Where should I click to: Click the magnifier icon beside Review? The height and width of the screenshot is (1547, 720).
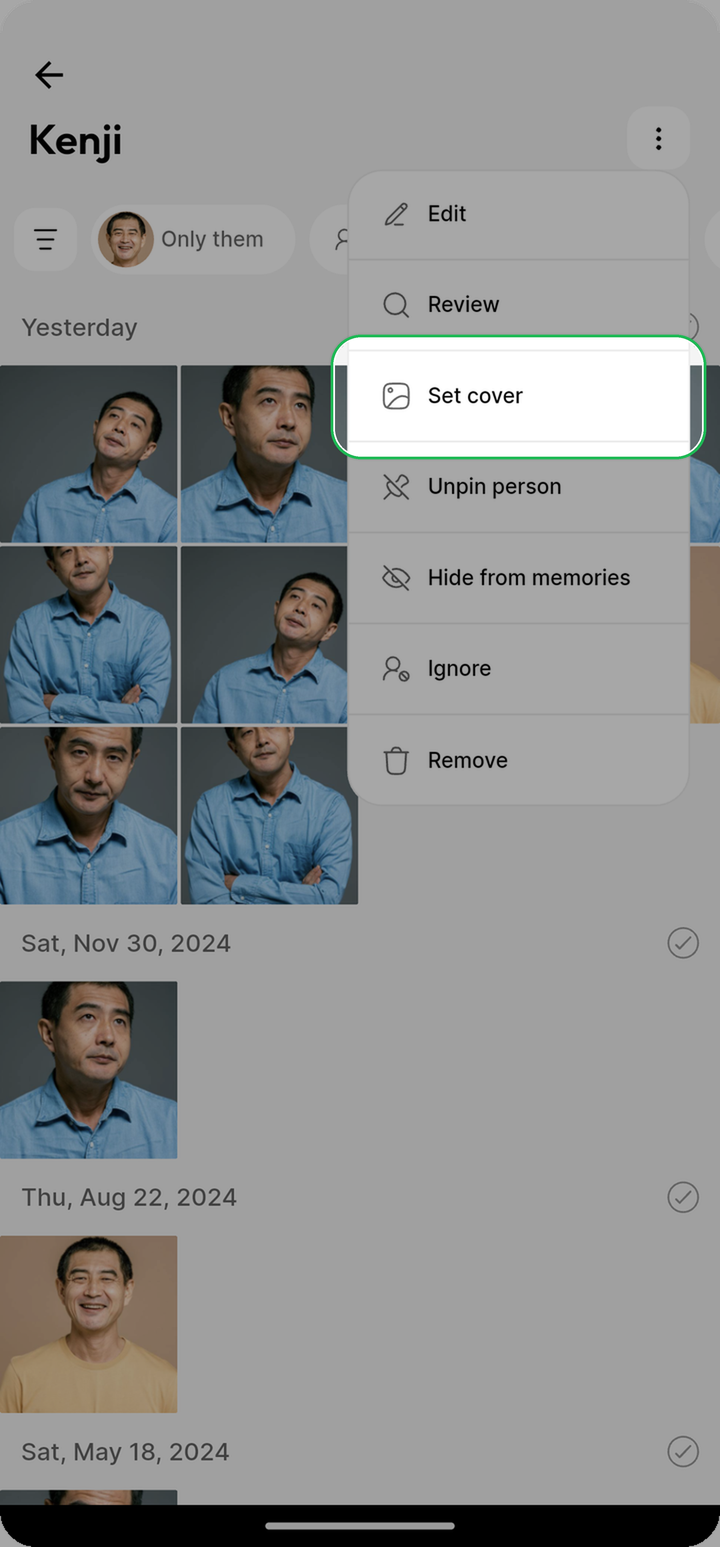[396, 305]
